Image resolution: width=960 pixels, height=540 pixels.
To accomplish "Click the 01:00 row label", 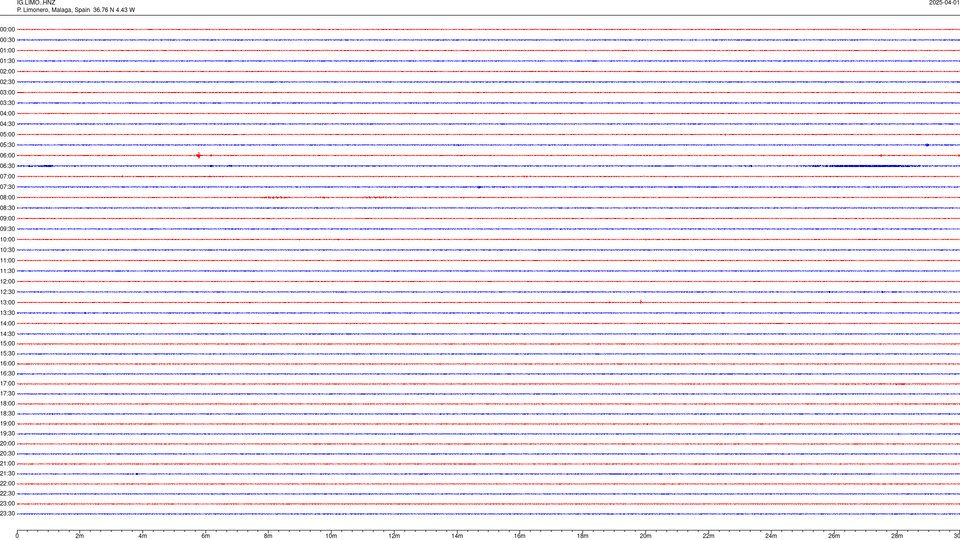I will click(7, 51).
